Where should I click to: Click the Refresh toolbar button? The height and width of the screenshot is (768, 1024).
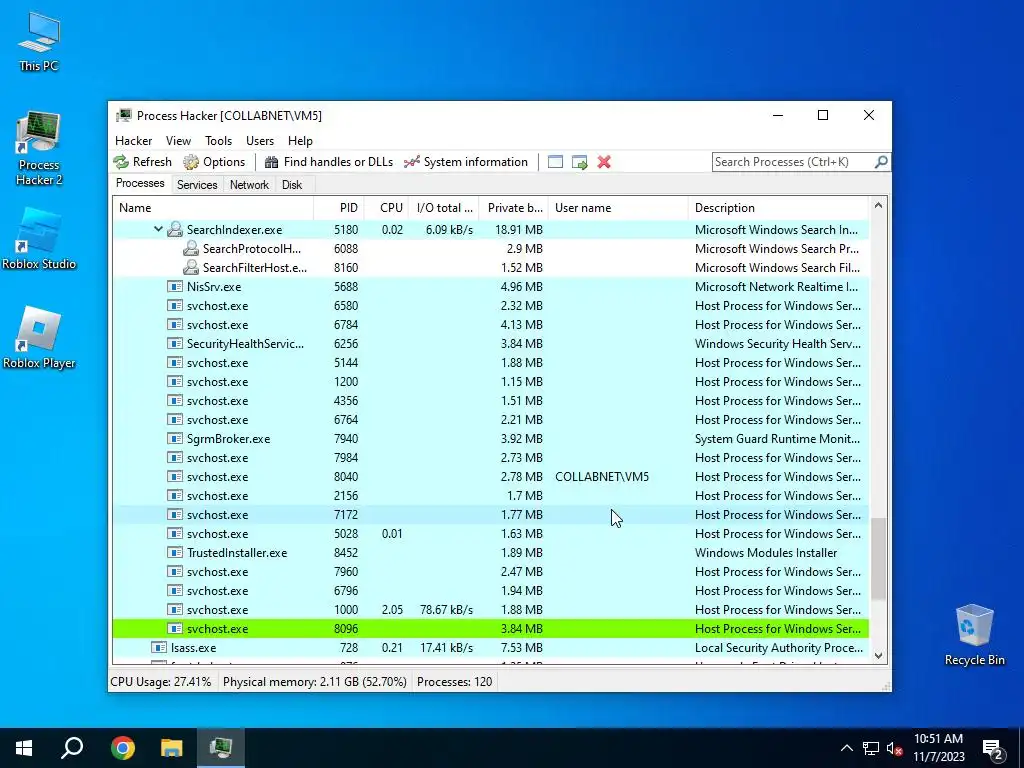[x=142, y=162]
